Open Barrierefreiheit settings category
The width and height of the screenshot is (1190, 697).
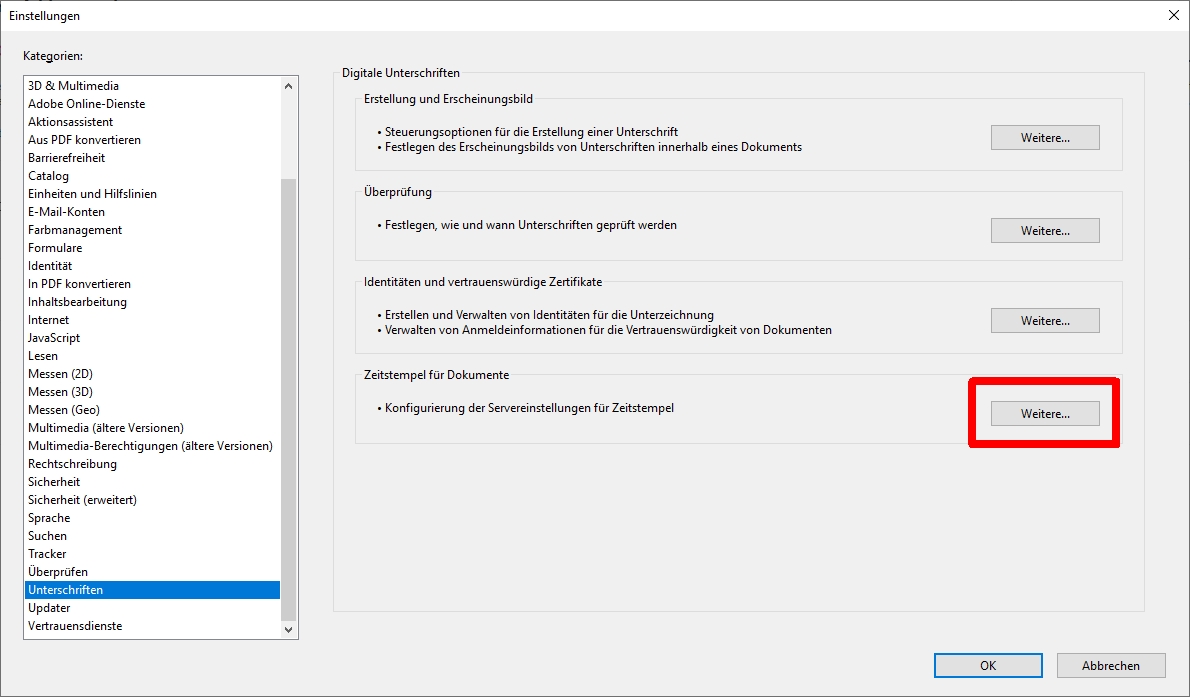pos(66,158)
